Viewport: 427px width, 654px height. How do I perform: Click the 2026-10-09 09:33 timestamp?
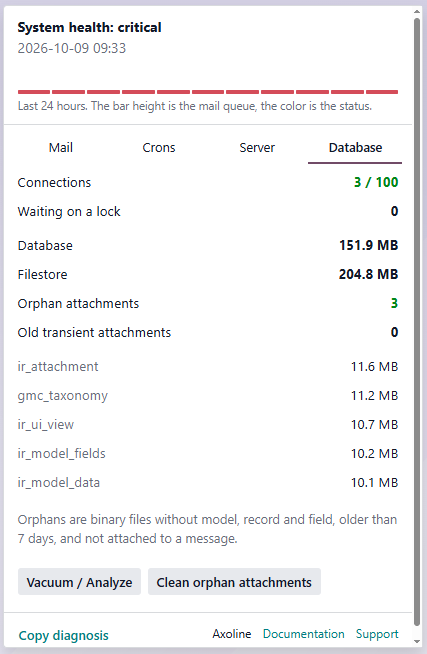(72, 48)
